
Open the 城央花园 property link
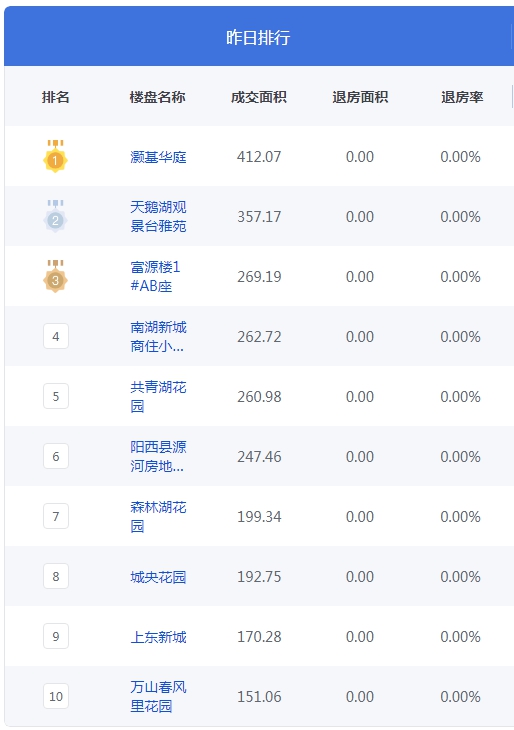(158, 577)
